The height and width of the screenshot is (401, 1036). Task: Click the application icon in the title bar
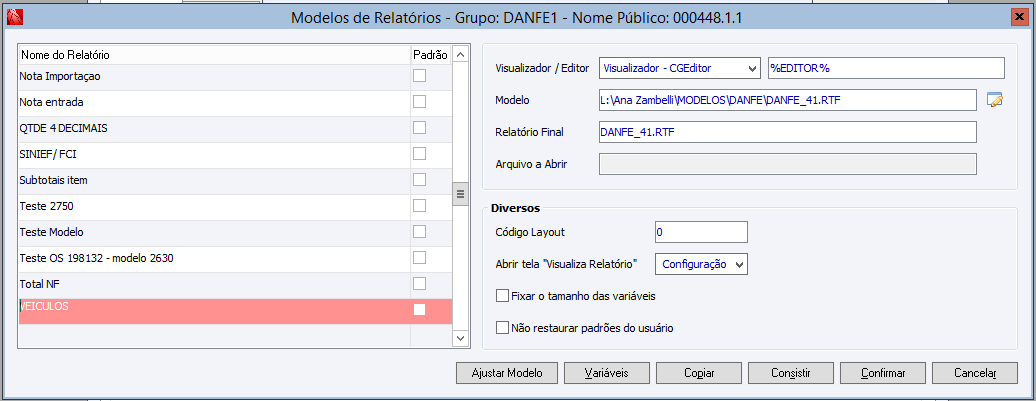tap(11, 17)
